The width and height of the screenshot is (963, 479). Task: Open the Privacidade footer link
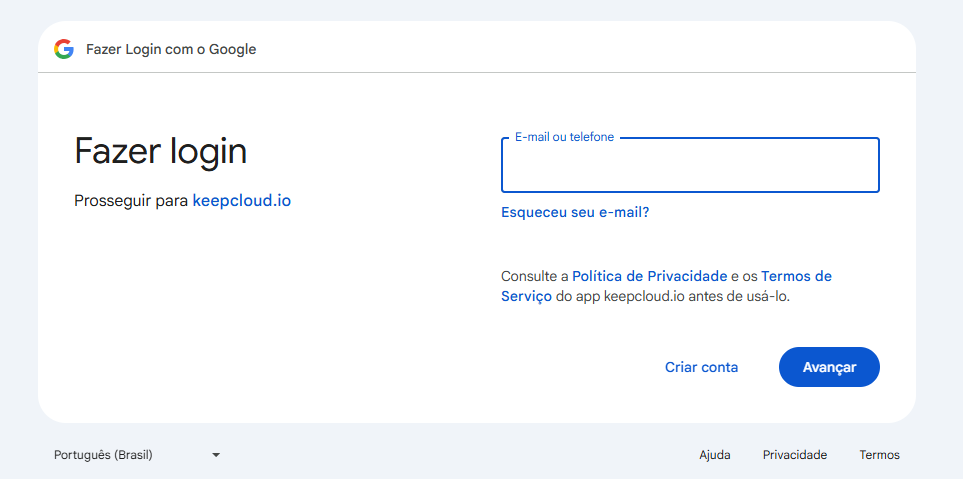[795, 455]
